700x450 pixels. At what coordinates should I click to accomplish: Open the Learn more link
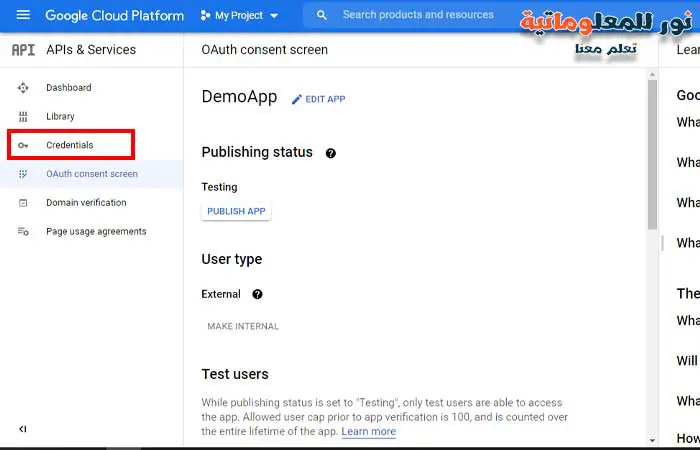[369, 432]
